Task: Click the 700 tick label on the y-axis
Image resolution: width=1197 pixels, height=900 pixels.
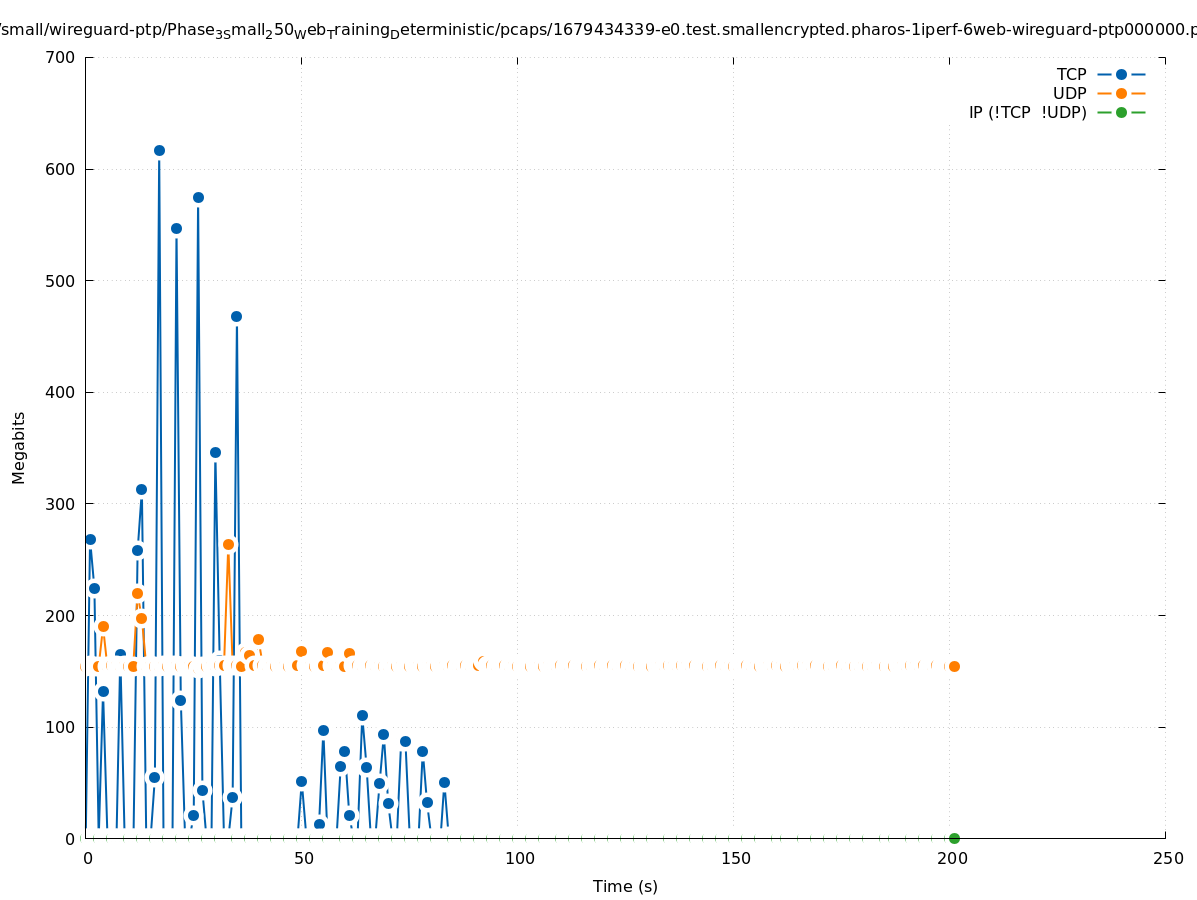Action: (x=61, y=57)
